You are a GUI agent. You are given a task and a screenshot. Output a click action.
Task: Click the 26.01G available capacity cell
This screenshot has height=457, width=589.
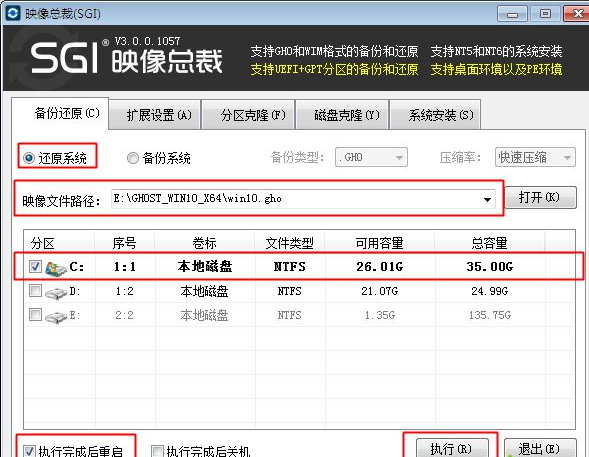(x=379, y=267)
